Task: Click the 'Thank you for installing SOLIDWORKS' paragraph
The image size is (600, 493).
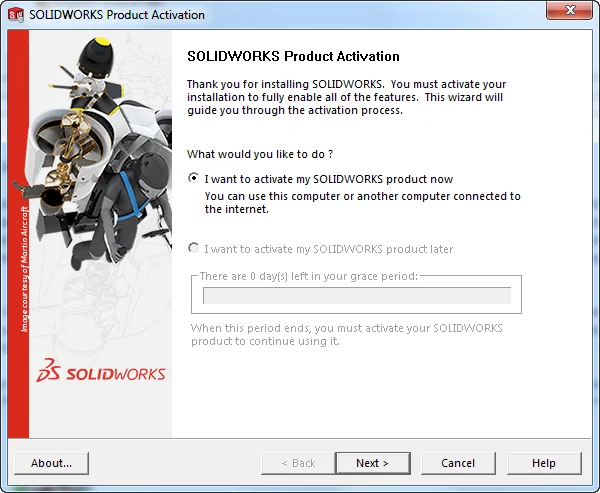Action: click(x=346, y=97)
